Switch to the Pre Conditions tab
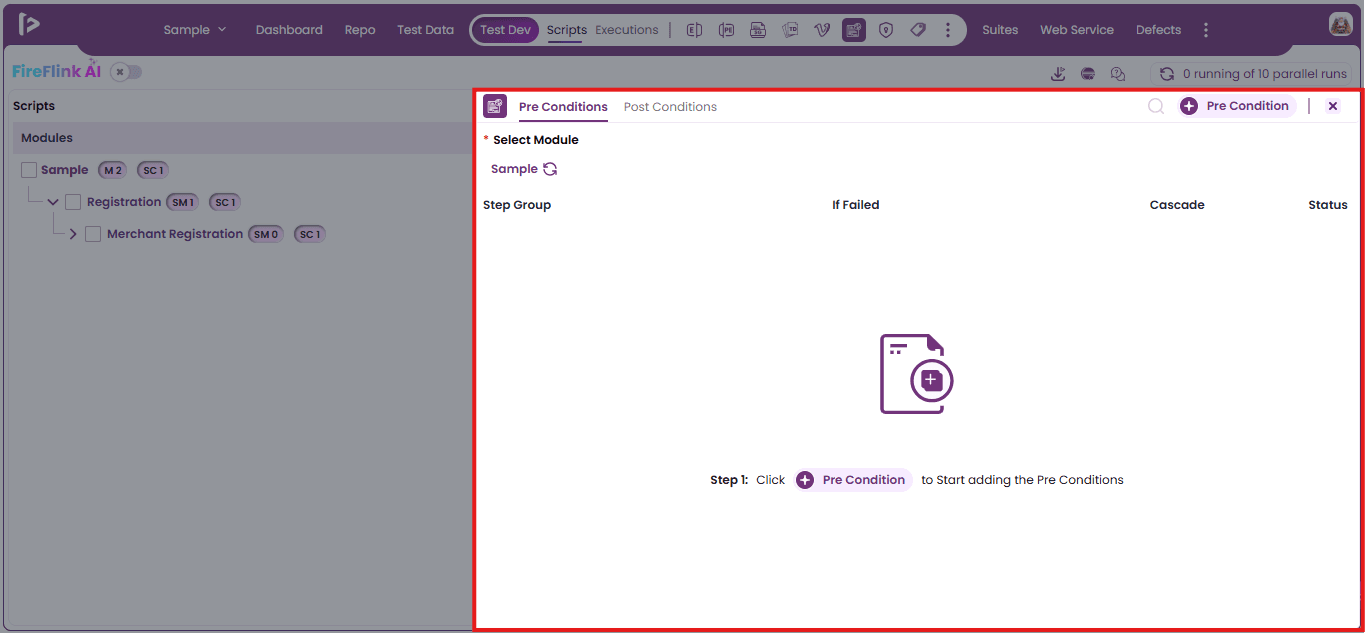Screen dimensions: 1365x633 click(563, 107)
